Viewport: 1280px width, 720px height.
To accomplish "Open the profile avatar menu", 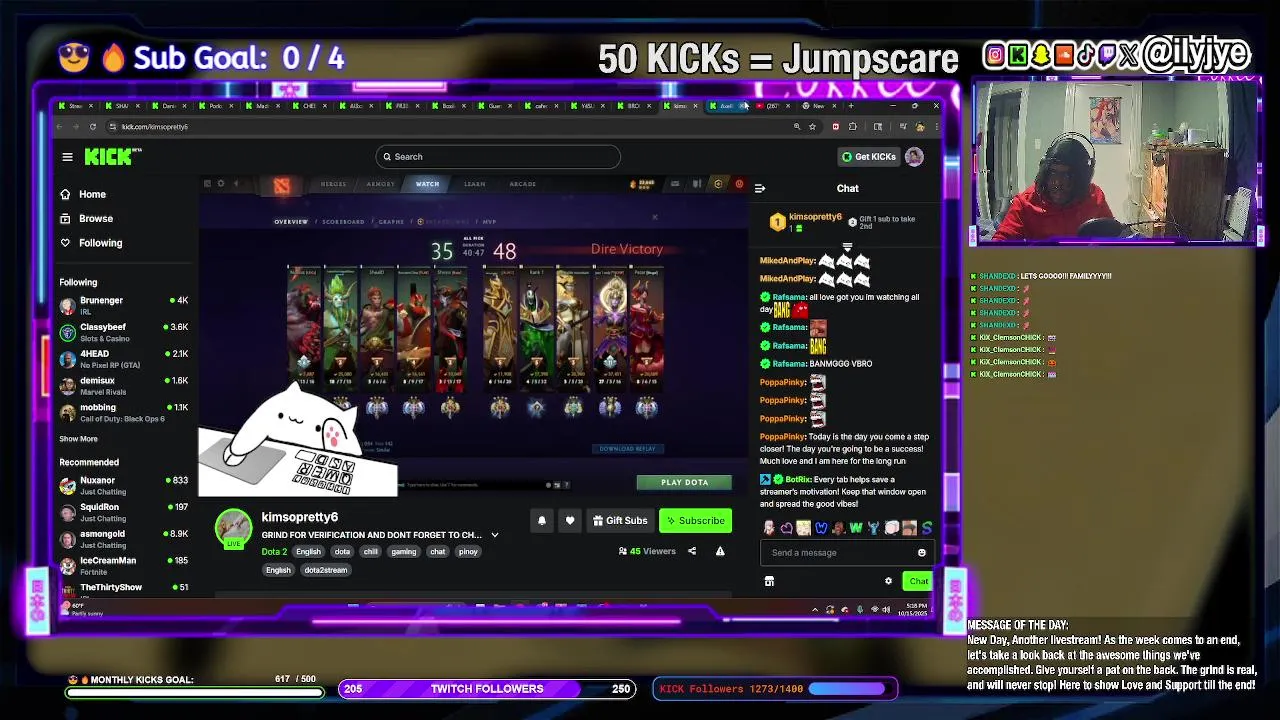I will (914, 157).
